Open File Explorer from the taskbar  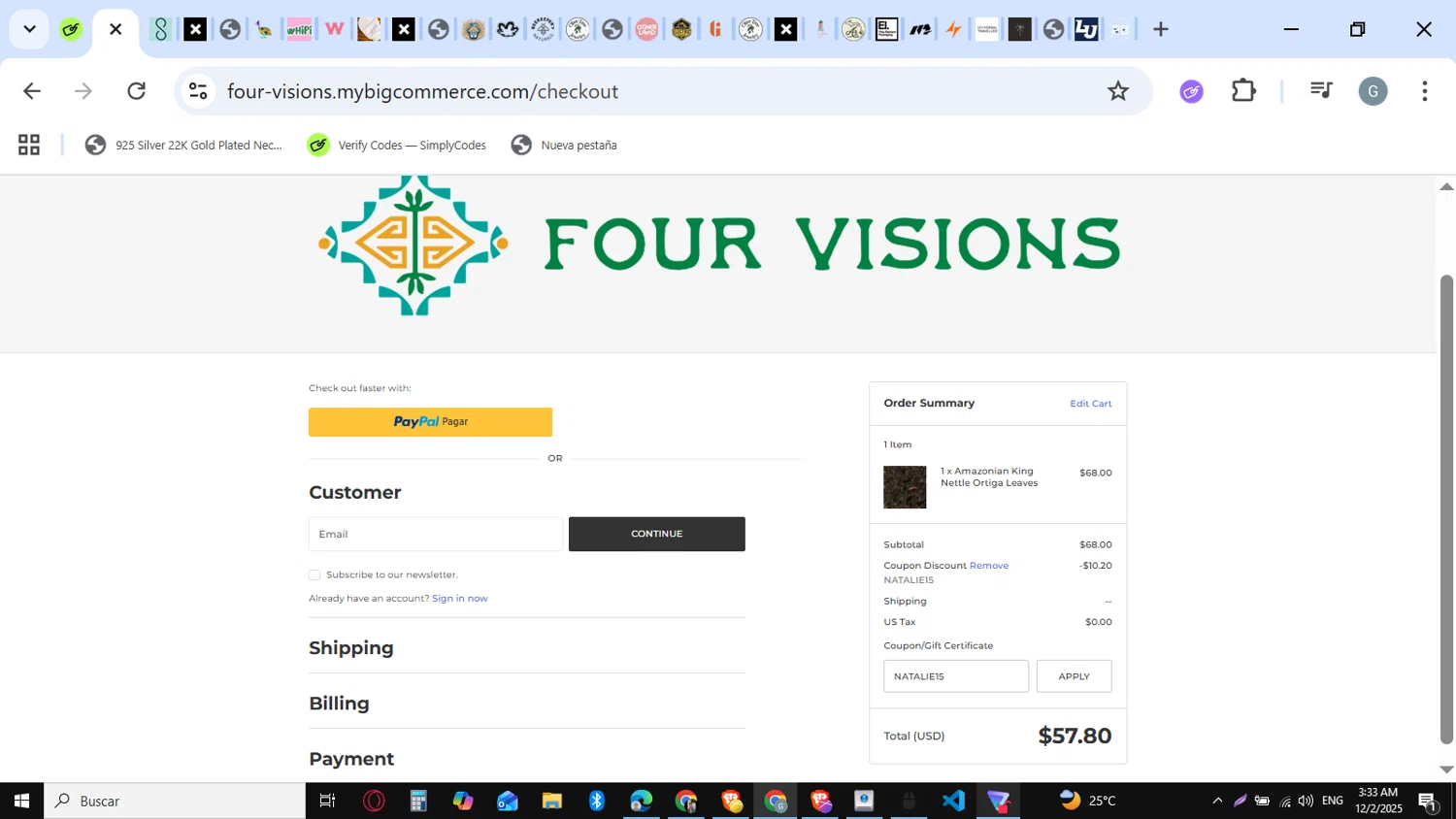[552, 801]
